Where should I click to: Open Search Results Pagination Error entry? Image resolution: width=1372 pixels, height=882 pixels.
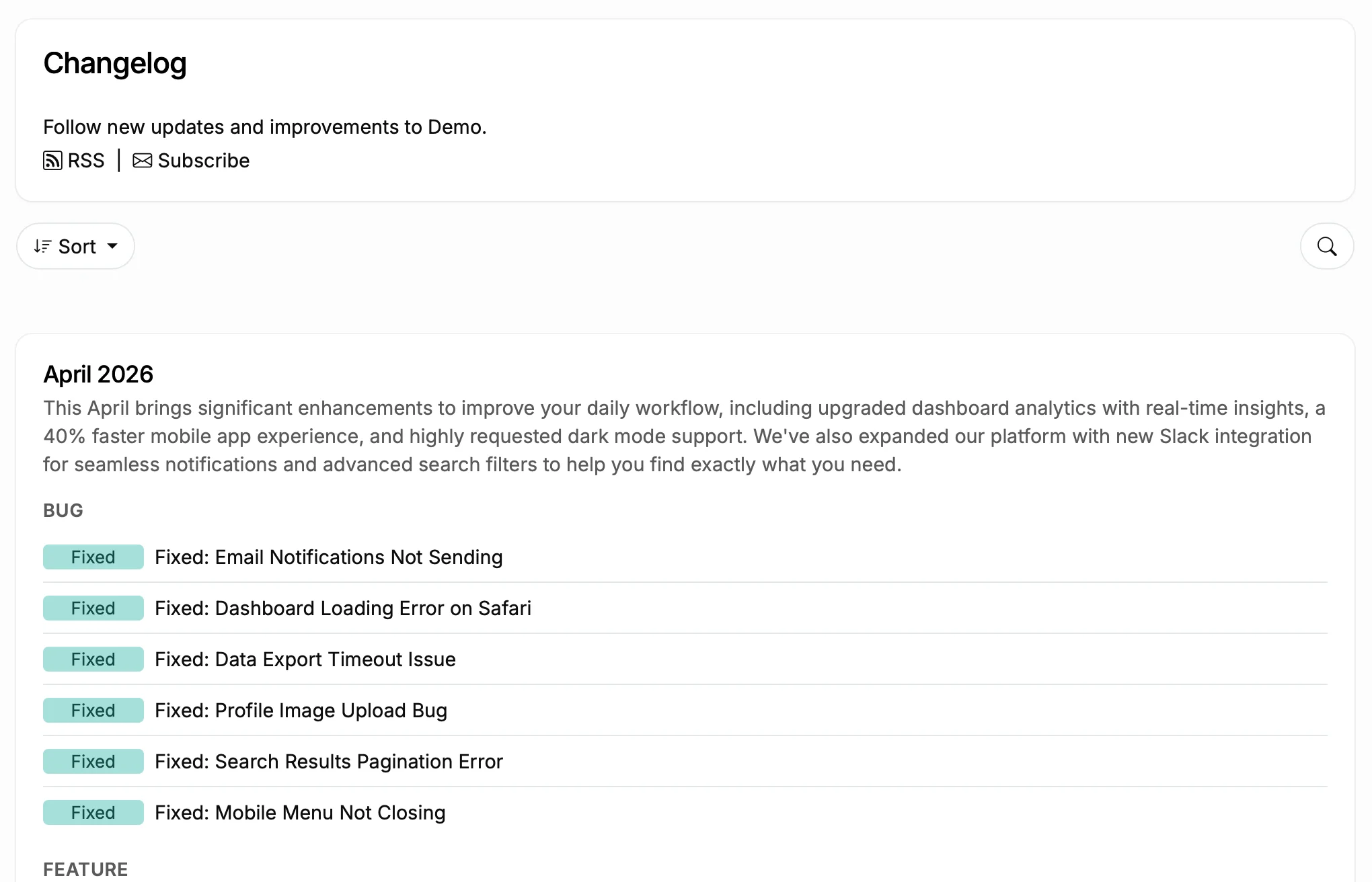328,762
